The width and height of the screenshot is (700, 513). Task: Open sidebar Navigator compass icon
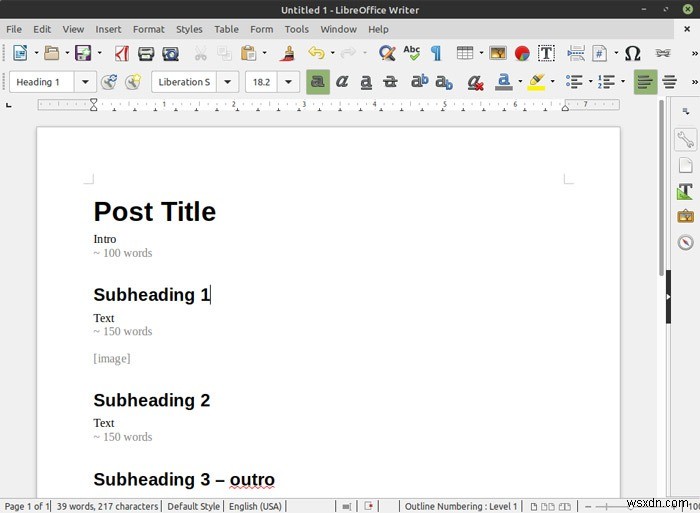click(x=685, y=242)
